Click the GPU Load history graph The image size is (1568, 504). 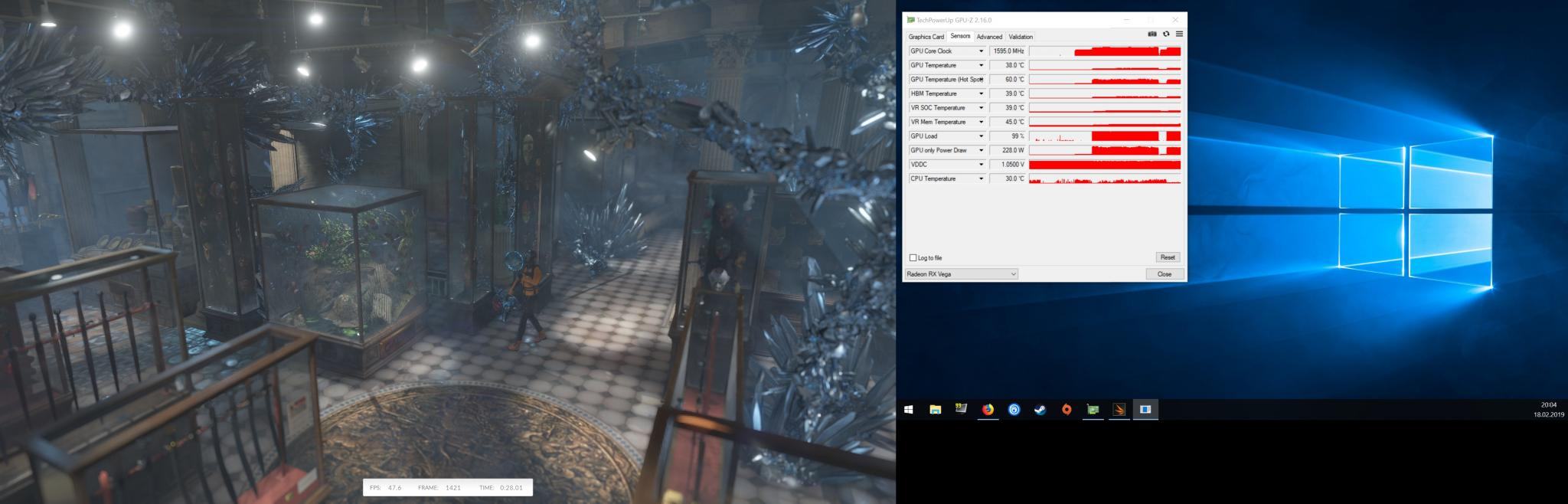[1105, 136]
